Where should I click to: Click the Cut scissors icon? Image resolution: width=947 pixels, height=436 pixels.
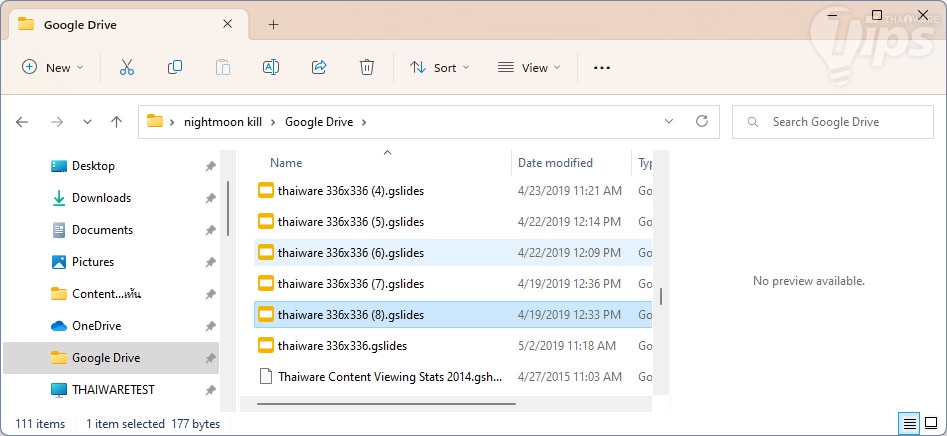click(126, 68)
